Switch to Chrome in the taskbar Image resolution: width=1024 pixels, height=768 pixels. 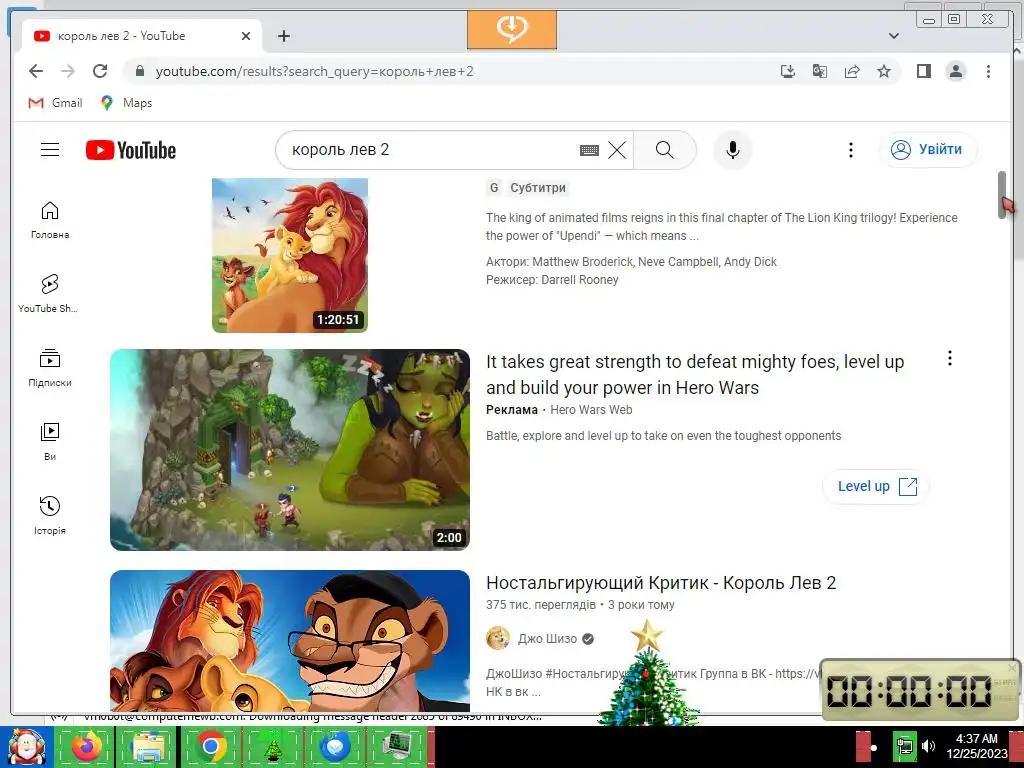(x=210, y=746)
